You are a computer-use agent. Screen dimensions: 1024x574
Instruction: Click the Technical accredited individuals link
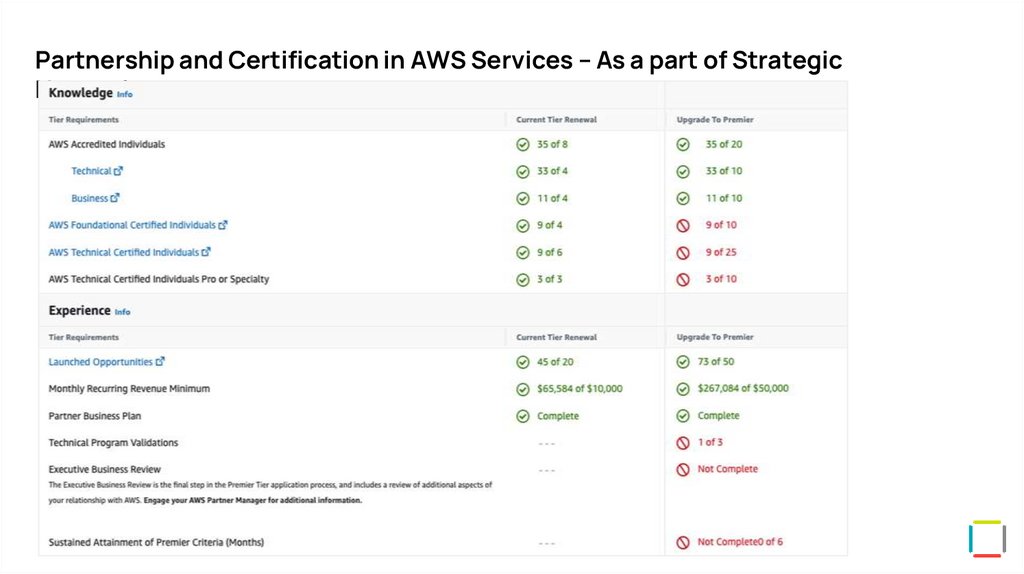click(x=91, y=171)
